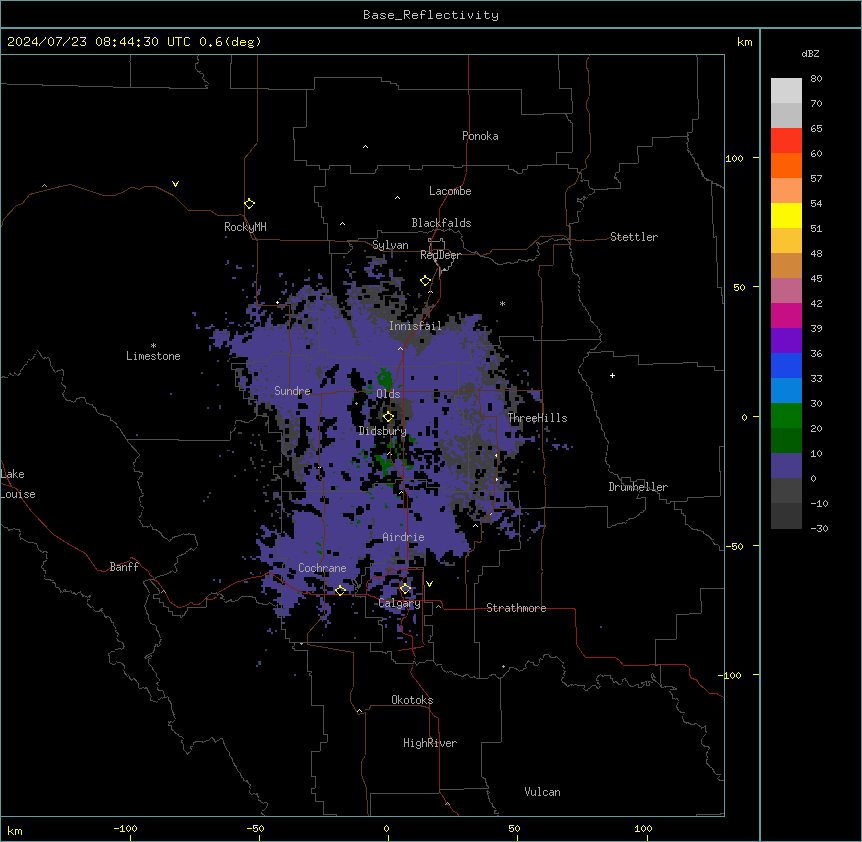862x842 pixels.
Task: Click the Airdrie city label
Action: point(404,537)
